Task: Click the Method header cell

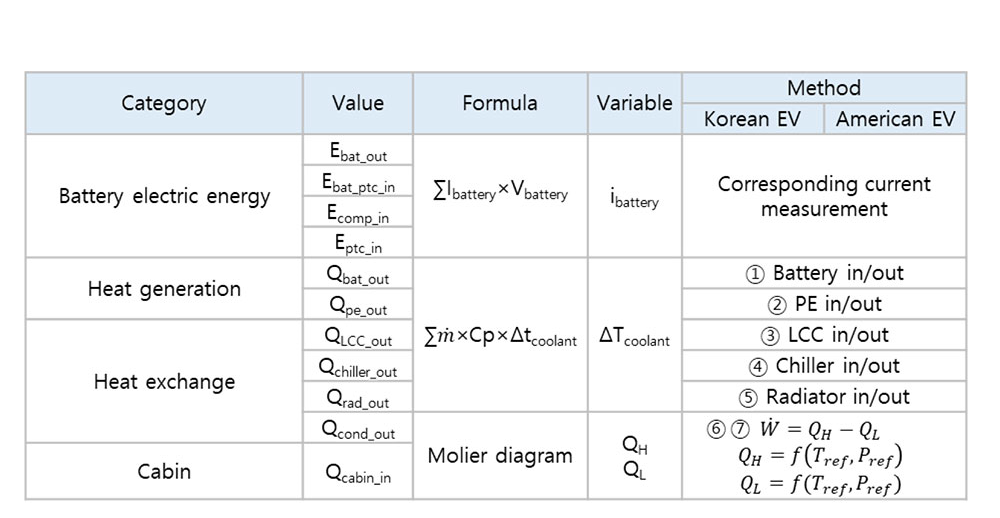Action: pos(823,88)
